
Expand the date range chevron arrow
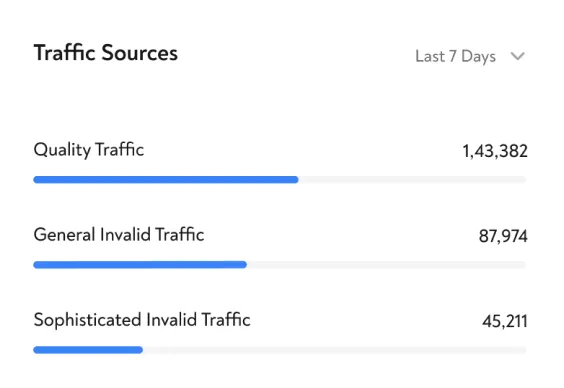tap(518, 56)
